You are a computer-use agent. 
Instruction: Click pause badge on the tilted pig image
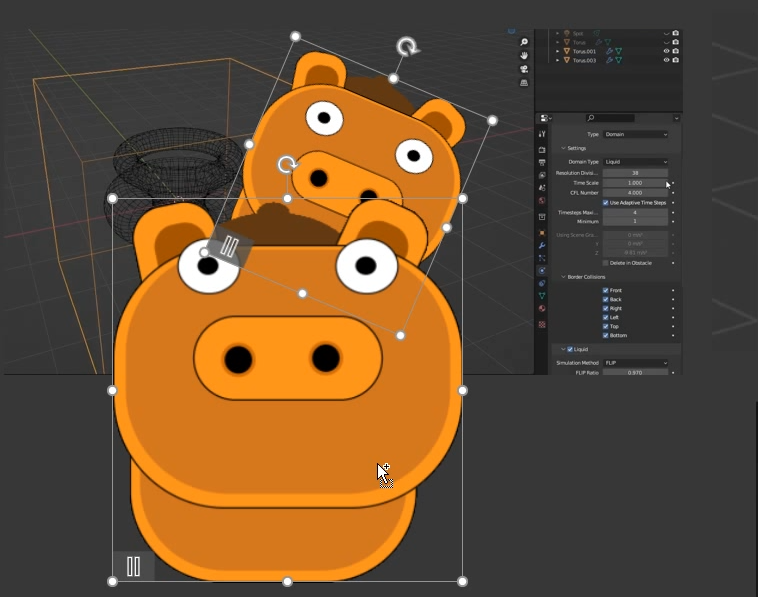coord(230,247)
